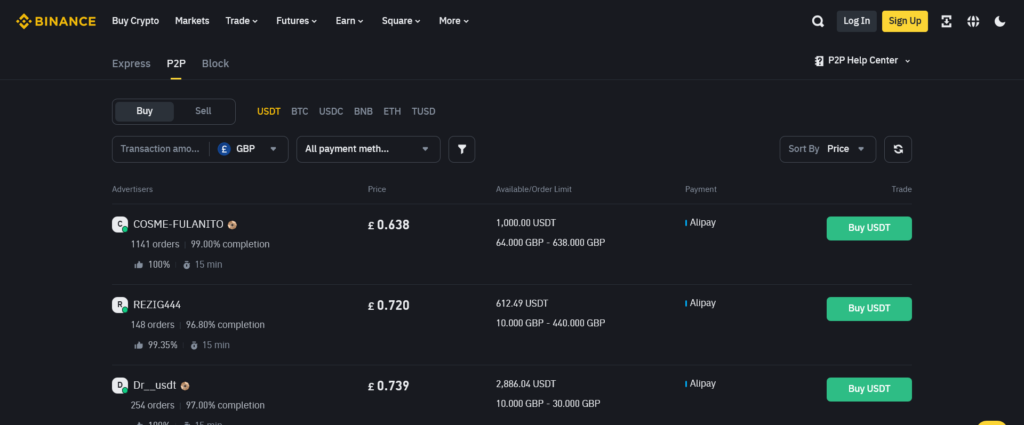Click the £ 0.638 price

coord(389,225)
